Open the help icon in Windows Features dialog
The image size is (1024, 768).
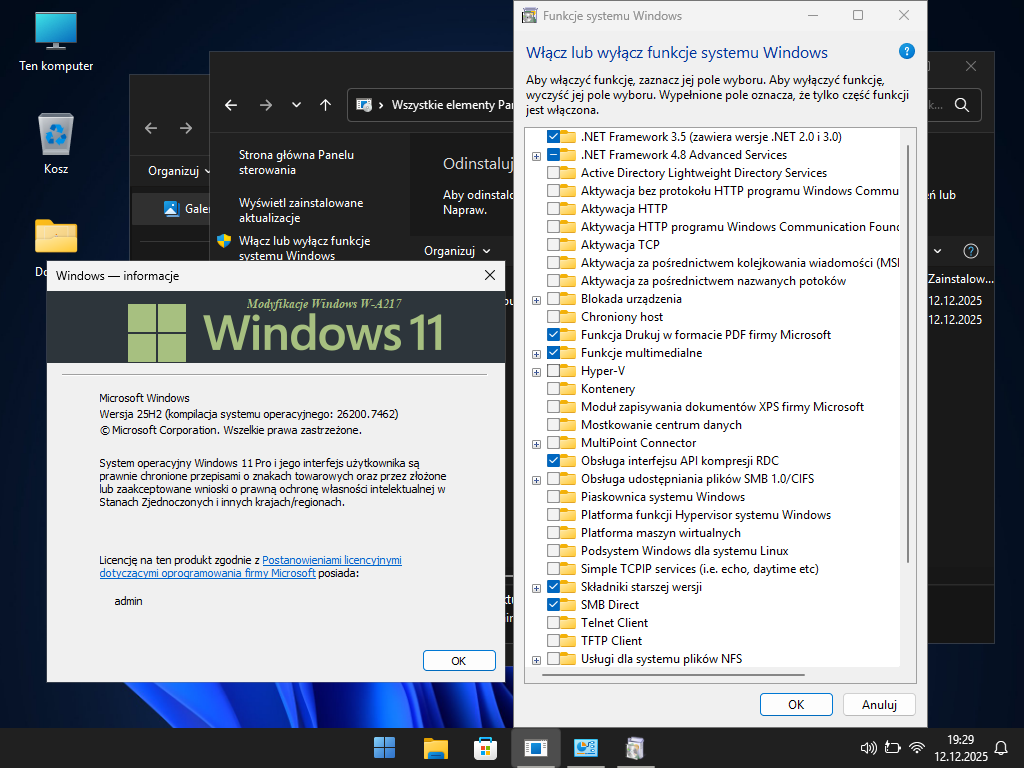pos(906,51)
